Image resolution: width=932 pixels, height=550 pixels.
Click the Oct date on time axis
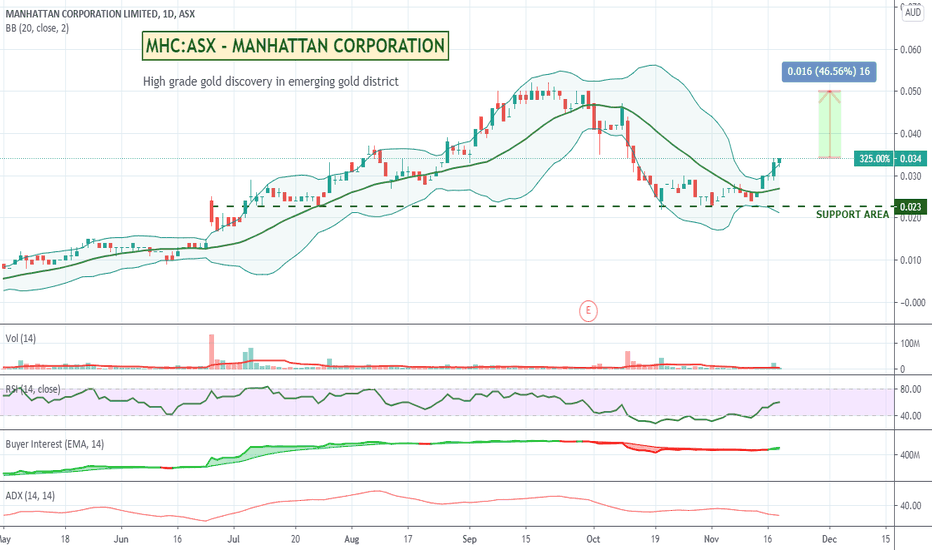593,539
